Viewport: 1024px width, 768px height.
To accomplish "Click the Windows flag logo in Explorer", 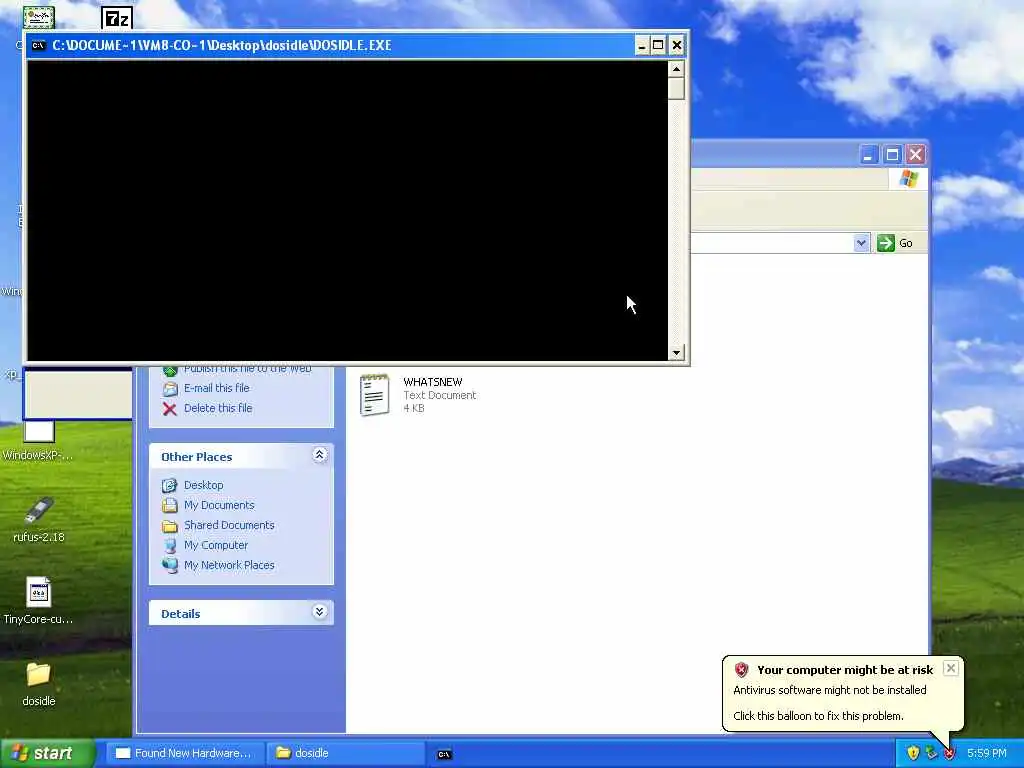I will pos(908,179).
